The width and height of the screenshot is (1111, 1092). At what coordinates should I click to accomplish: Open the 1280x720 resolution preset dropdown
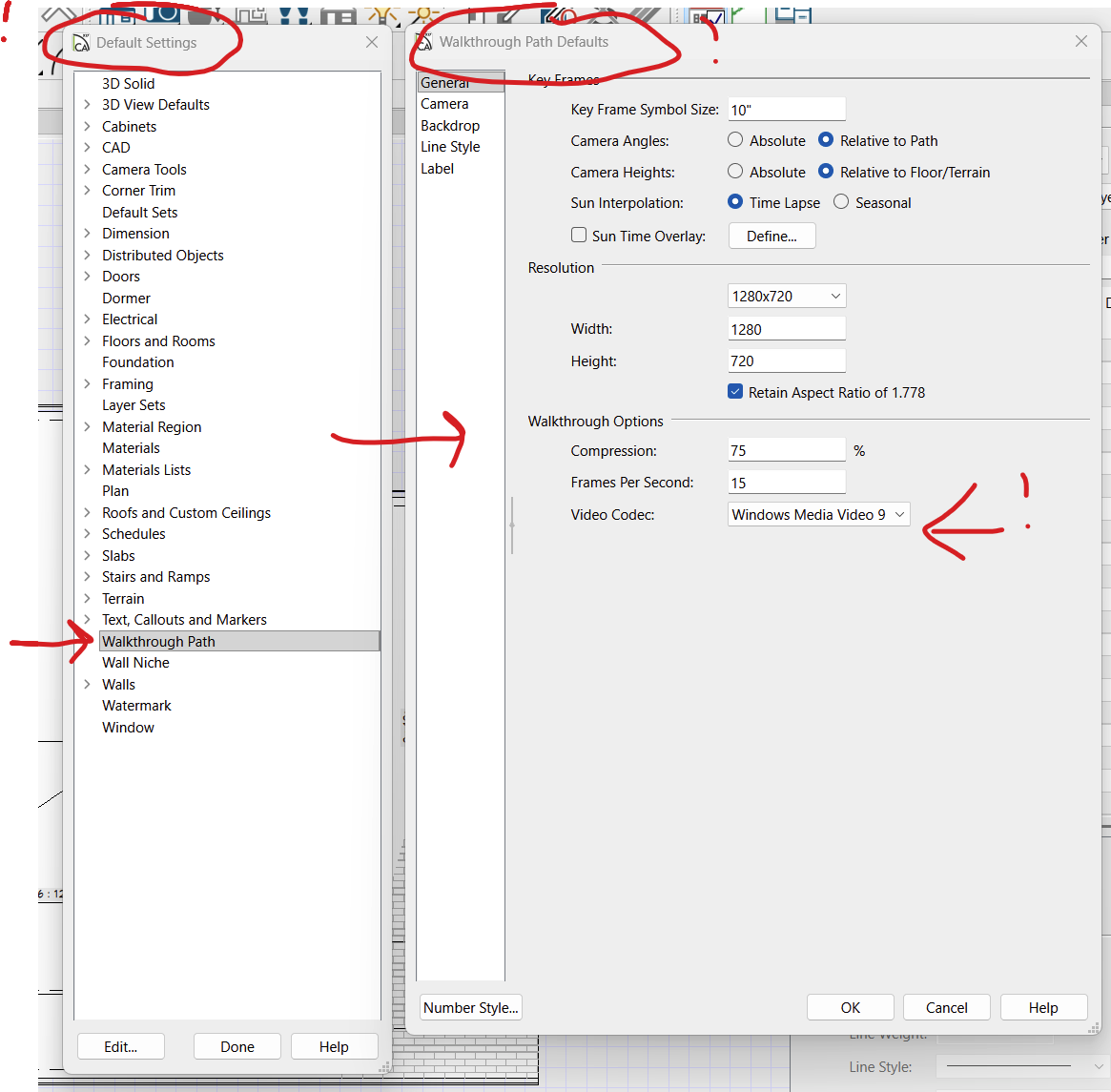pos(786,297)
